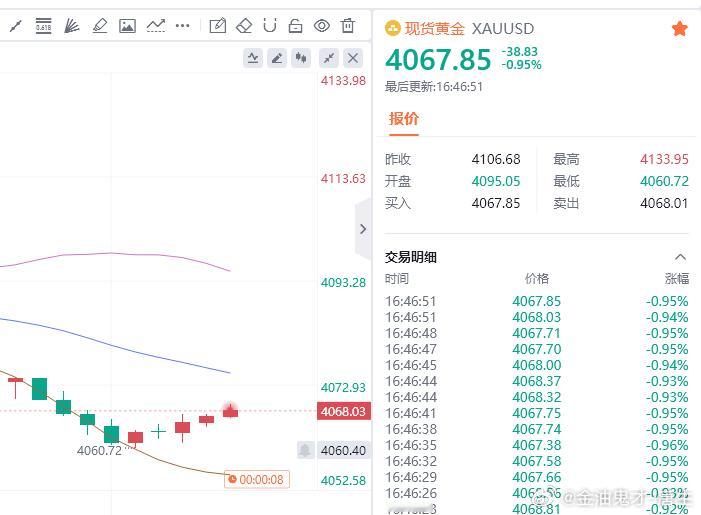Viewport: 701px width, 515px height.
Task: Toggle the magnet snap tool
Action: pyautogui.click(x=270, y=25)
